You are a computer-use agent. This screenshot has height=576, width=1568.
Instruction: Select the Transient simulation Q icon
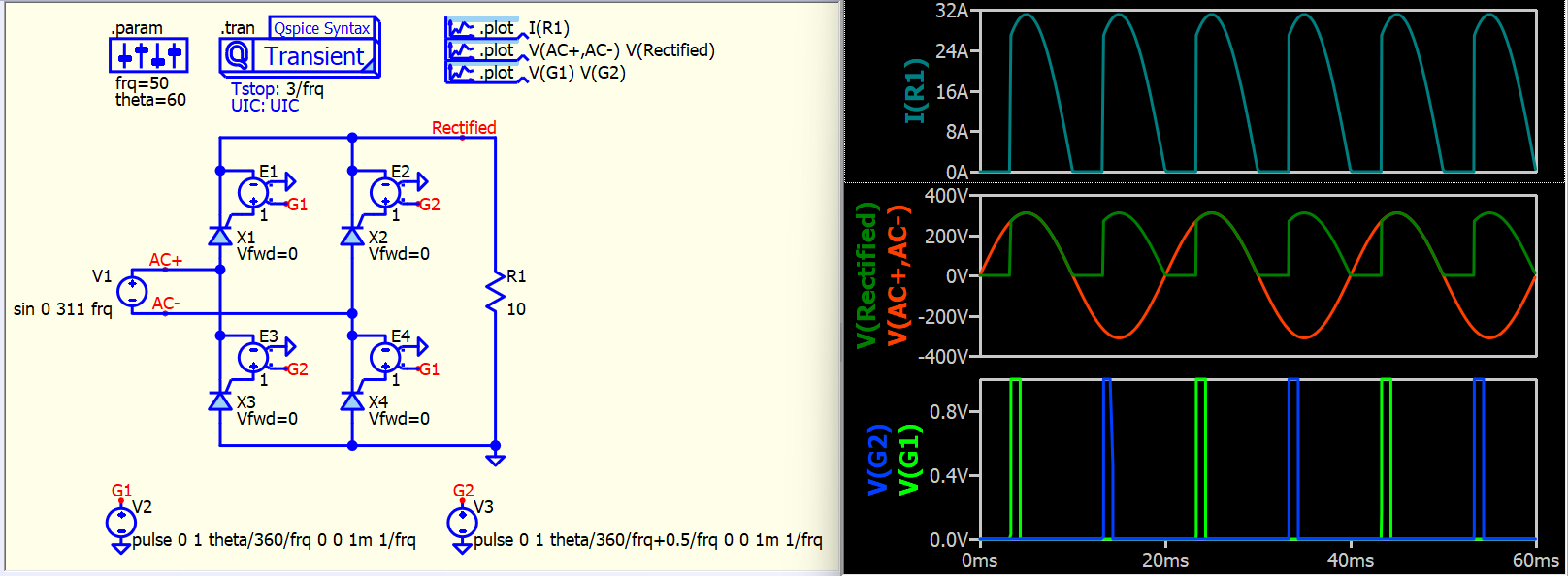[x=238, y=56]
